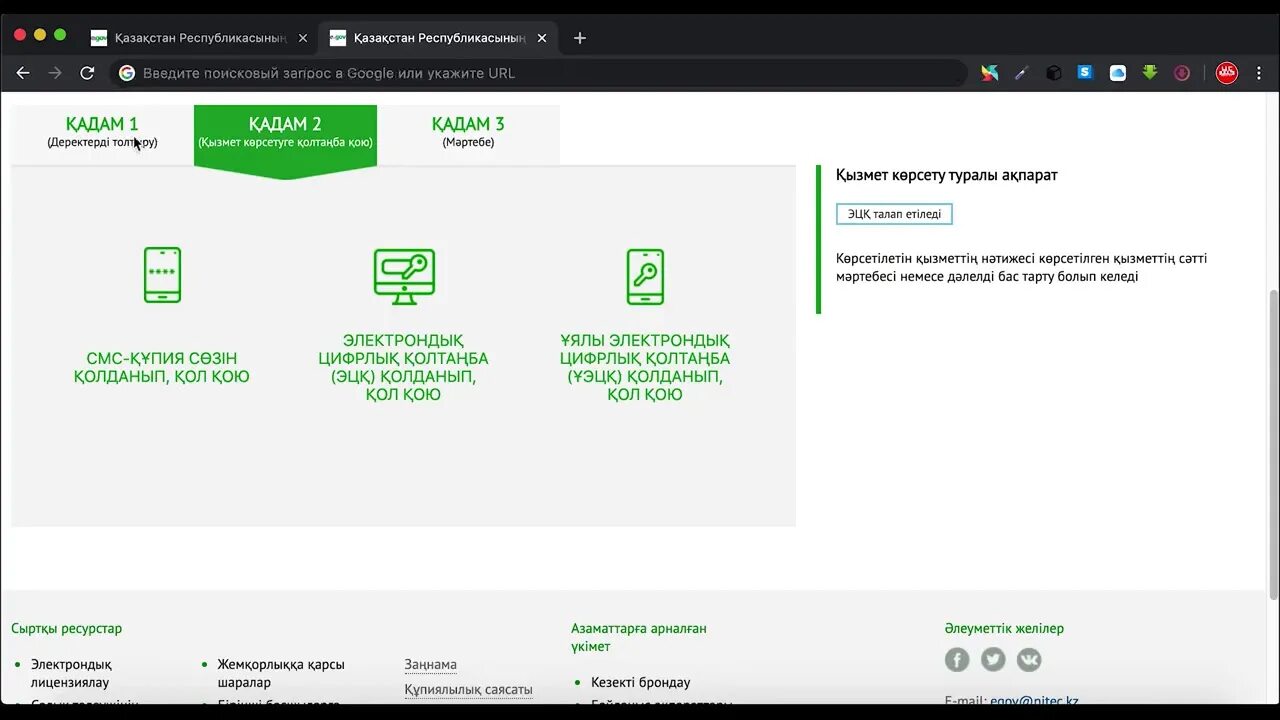Choose mobile ҰЭЦҚ signature phone-key icon

[x=645, y=277]
